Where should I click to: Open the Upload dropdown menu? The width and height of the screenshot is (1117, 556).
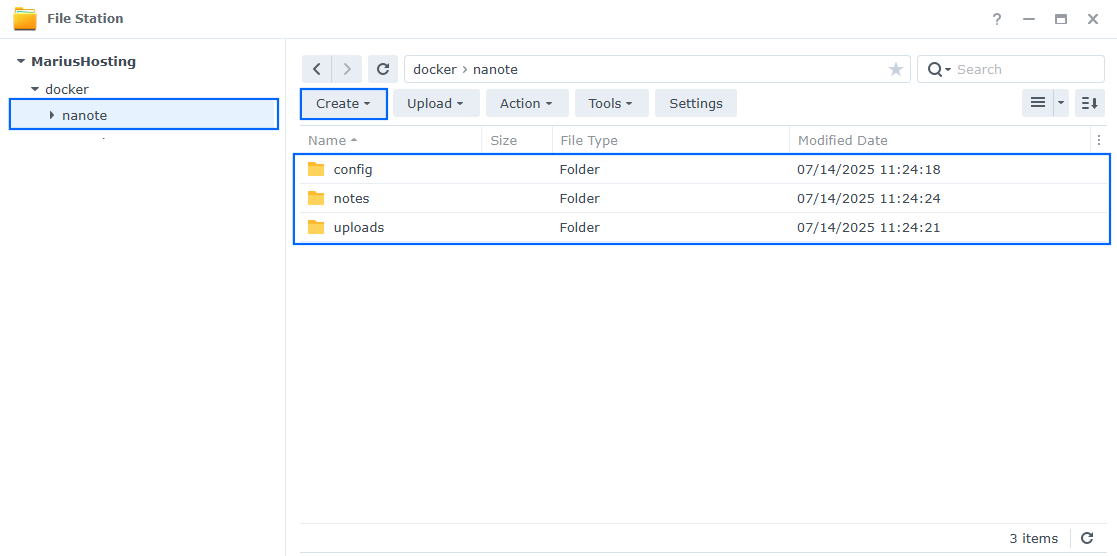pos(436,103)
